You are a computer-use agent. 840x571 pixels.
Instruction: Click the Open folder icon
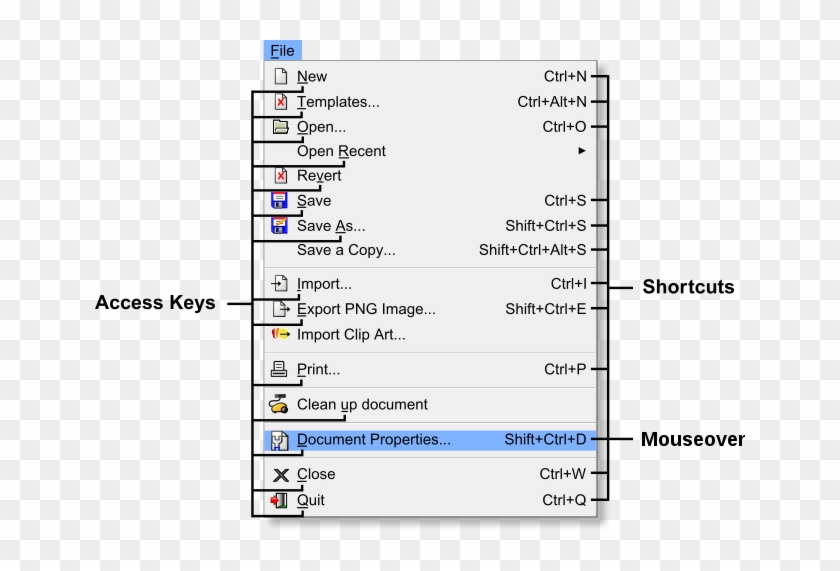coord(281,127)
